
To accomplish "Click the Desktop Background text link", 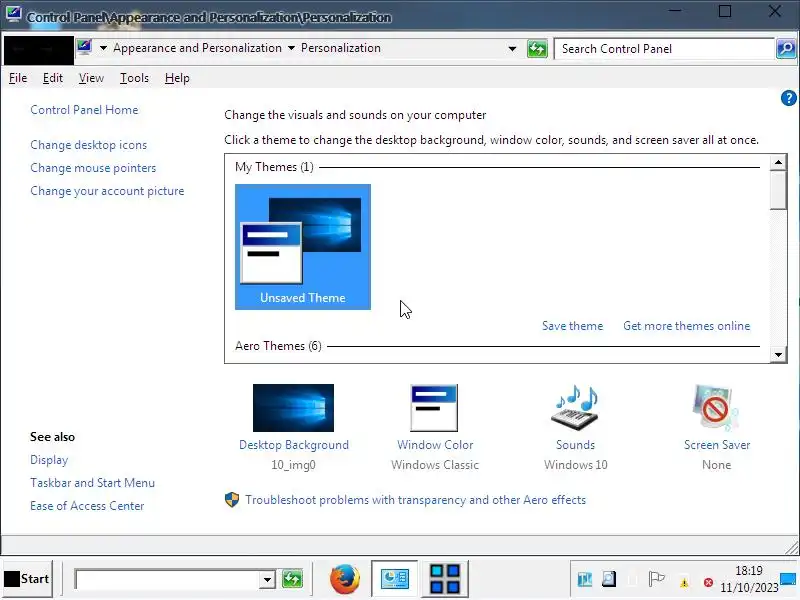I will pos(294,445).
